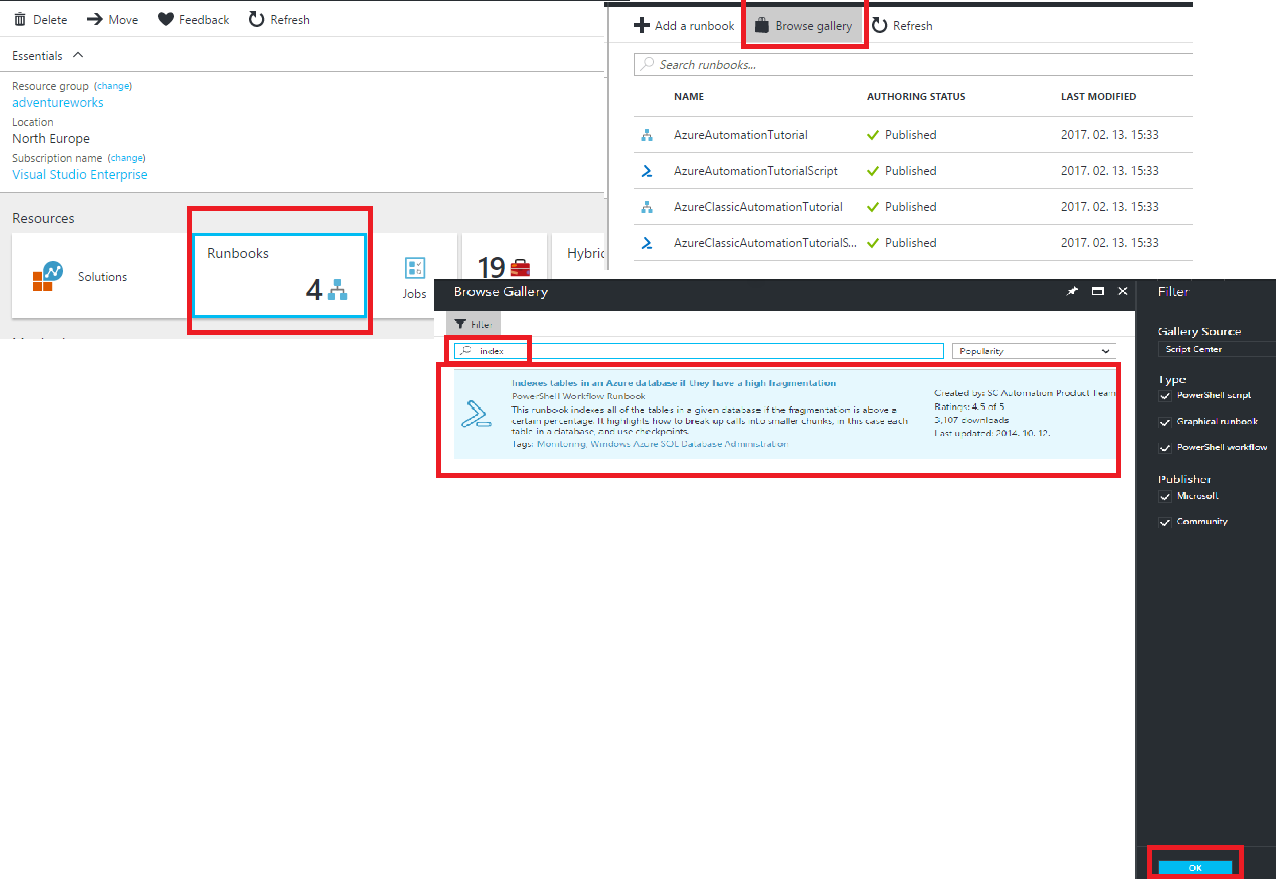Click the gallery search field containing index

[x=698, y=351]
